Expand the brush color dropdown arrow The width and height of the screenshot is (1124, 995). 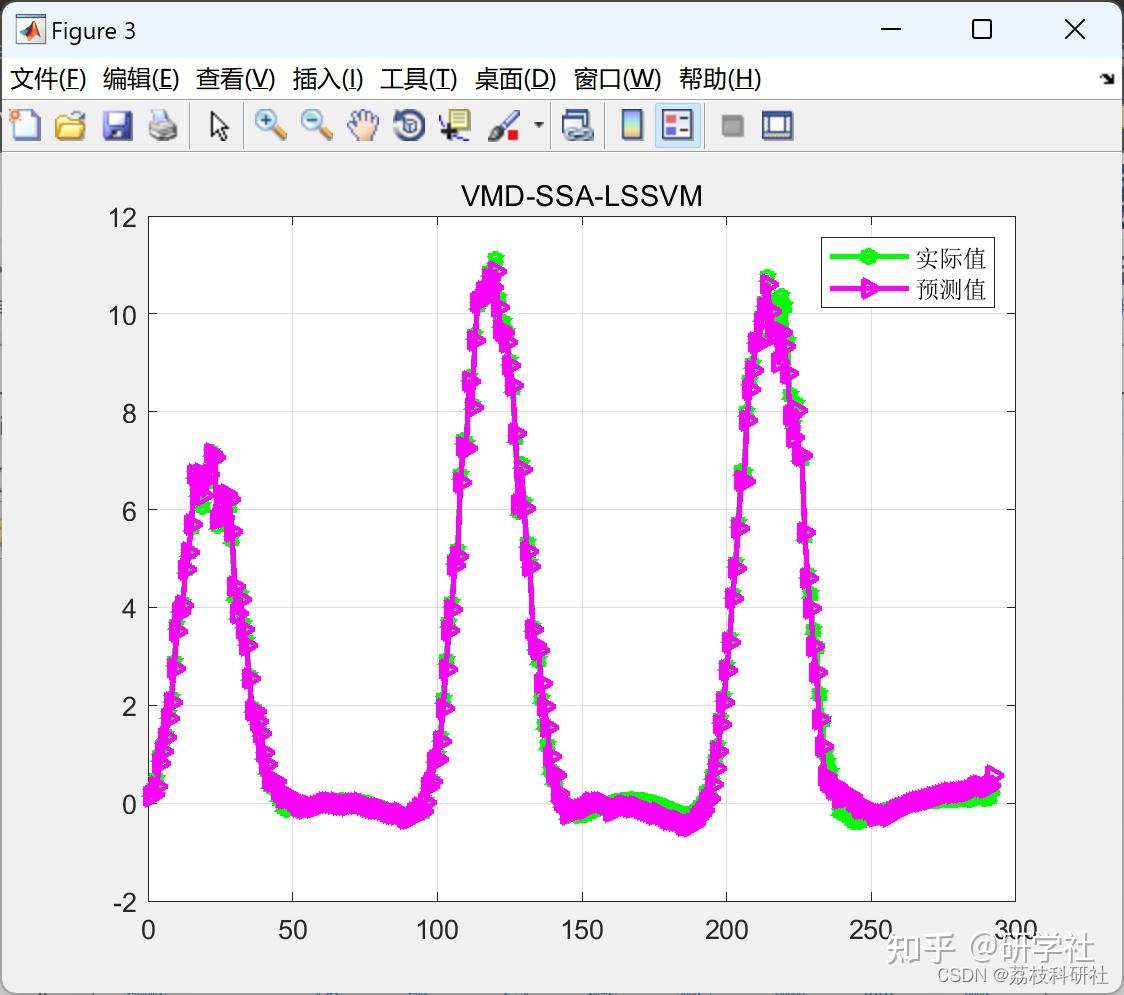click(x=539, y=125)
